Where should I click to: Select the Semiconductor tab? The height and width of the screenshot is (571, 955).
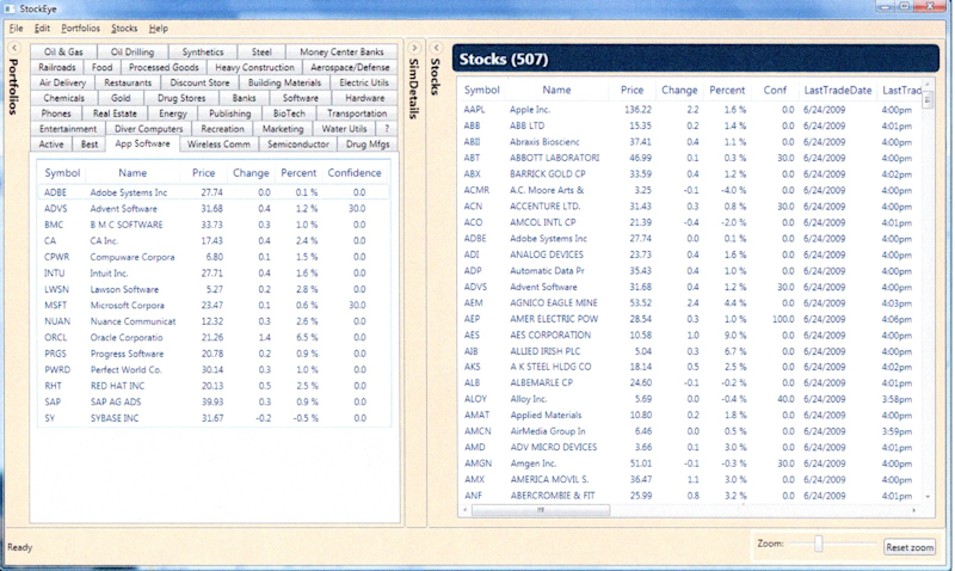[x=298, y=144]
